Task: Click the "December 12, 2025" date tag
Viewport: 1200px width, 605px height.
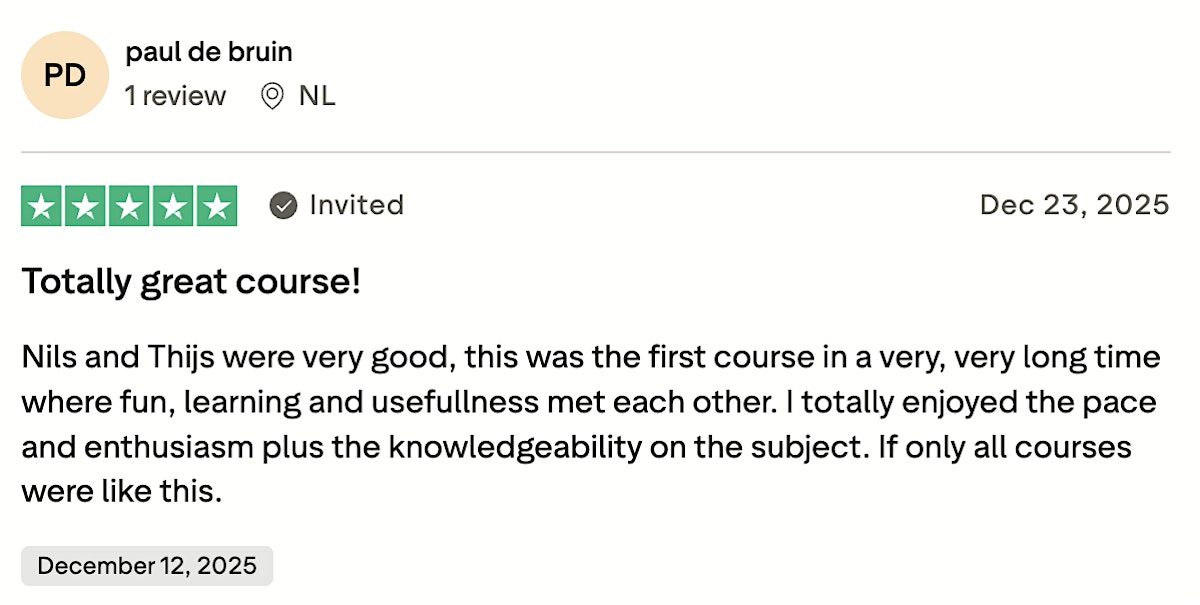Action: 146,566
